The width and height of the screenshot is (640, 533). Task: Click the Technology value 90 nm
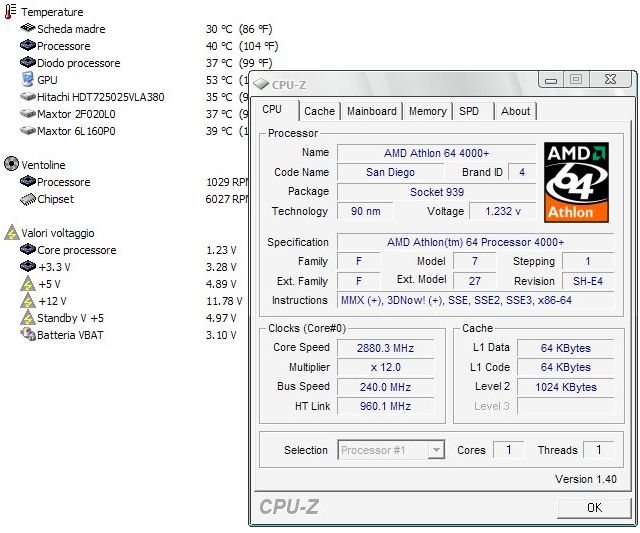click(x=365, y=211)
